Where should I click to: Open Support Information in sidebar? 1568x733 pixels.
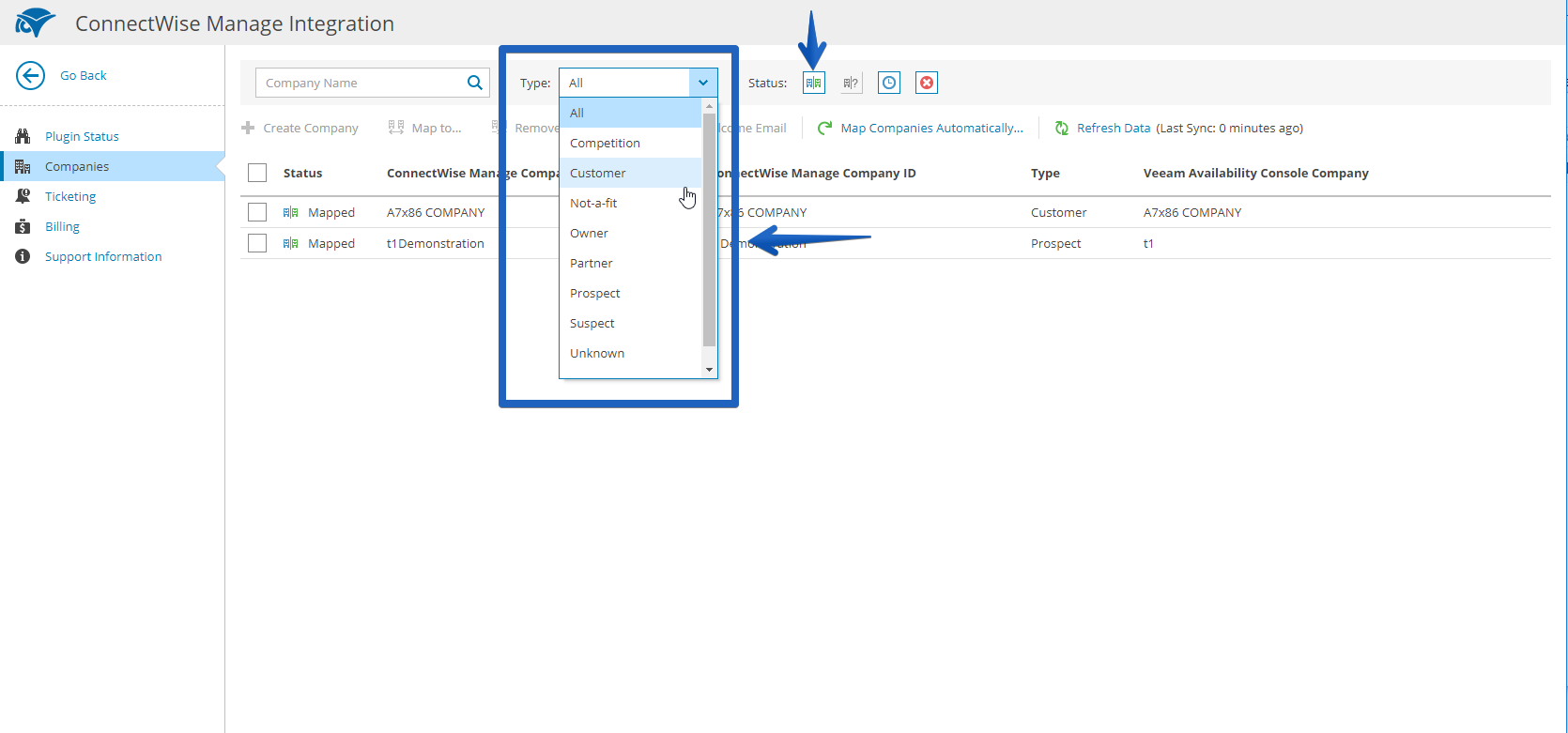pos(103,256)
